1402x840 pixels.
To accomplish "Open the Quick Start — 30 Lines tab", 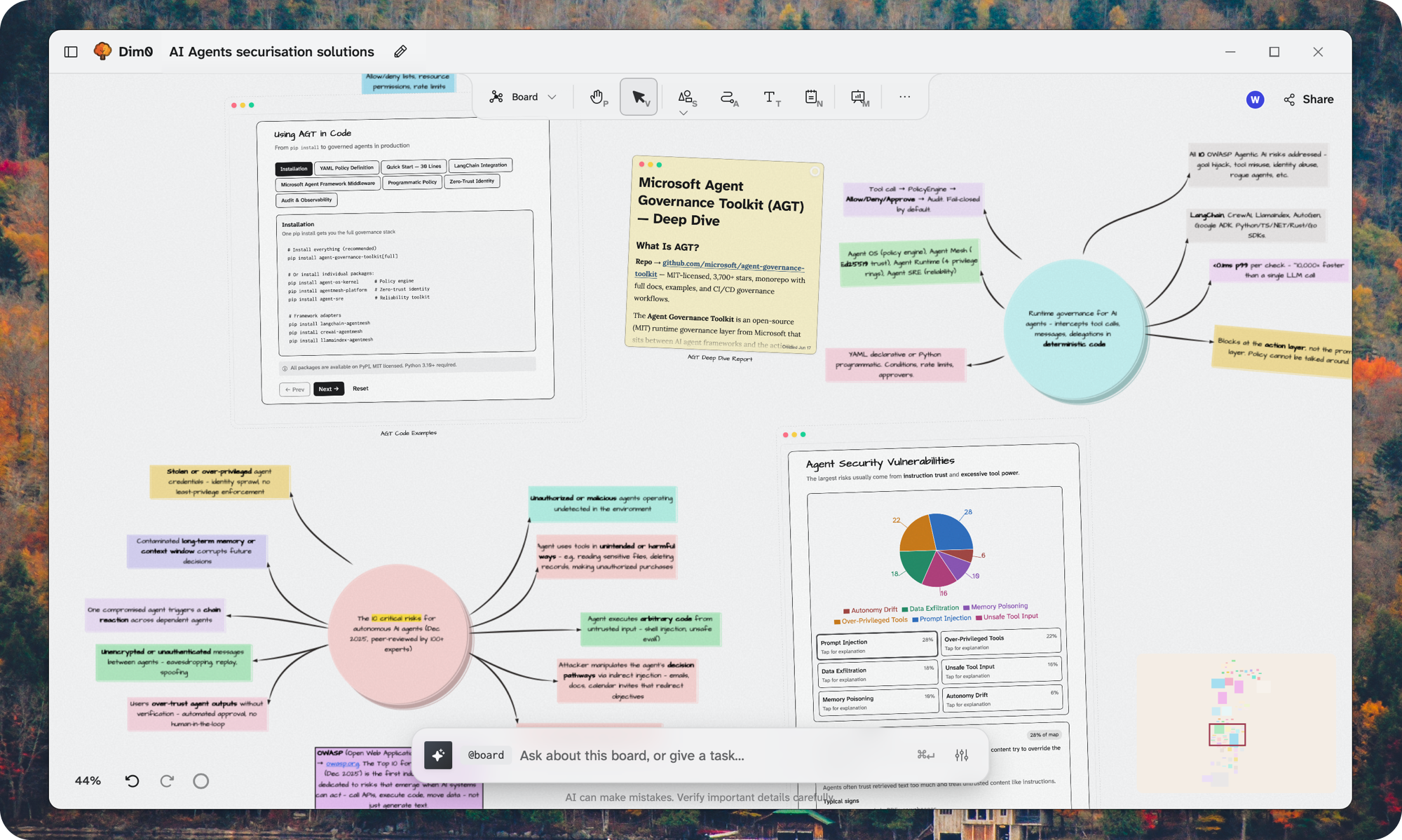I will coord(414,167).
